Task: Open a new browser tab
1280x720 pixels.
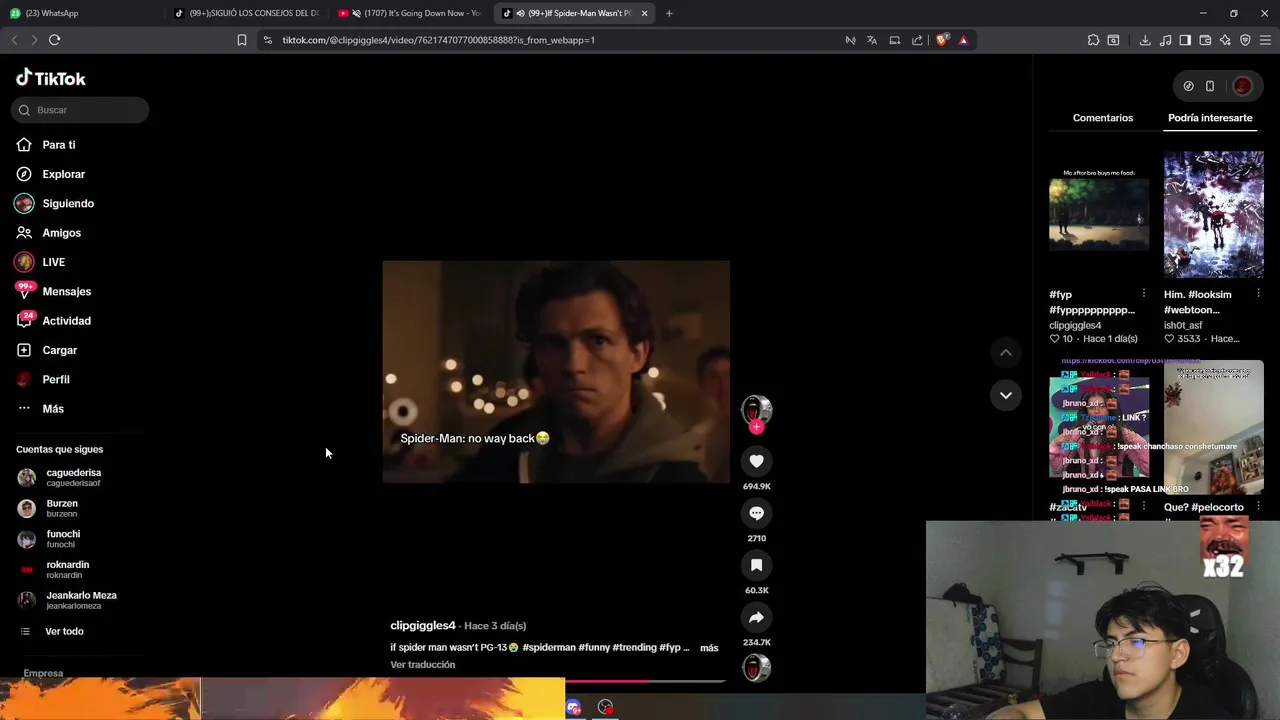Action: (x=669, y=13)
